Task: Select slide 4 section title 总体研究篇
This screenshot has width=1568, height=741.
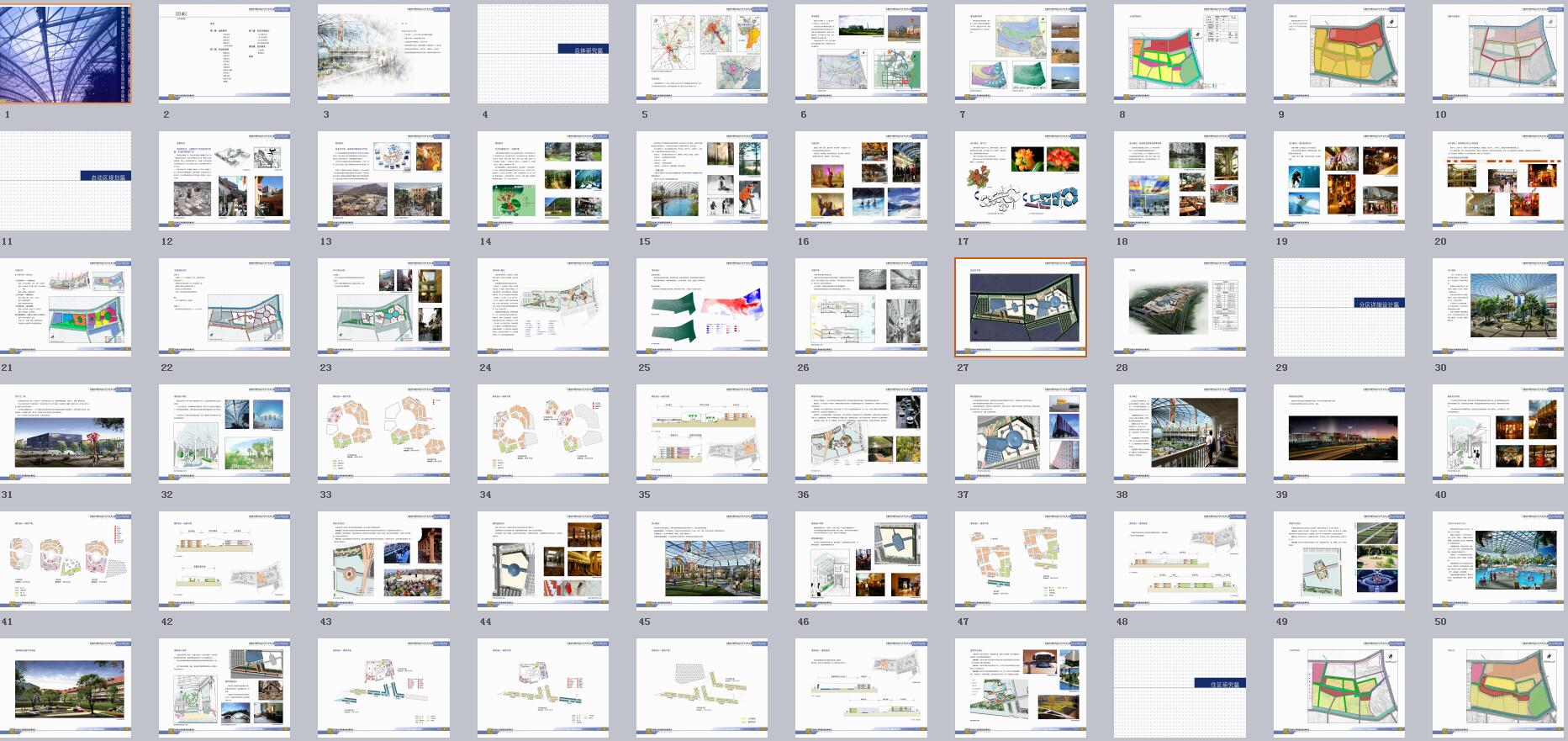Action: coord(543,54)
